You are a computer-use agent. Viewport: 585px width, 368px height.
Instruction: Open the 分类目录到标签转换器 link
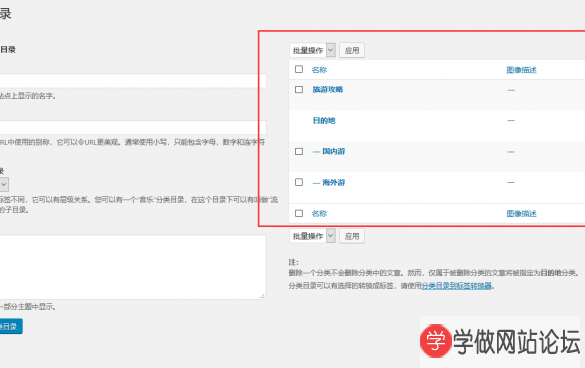pos(457,286)
